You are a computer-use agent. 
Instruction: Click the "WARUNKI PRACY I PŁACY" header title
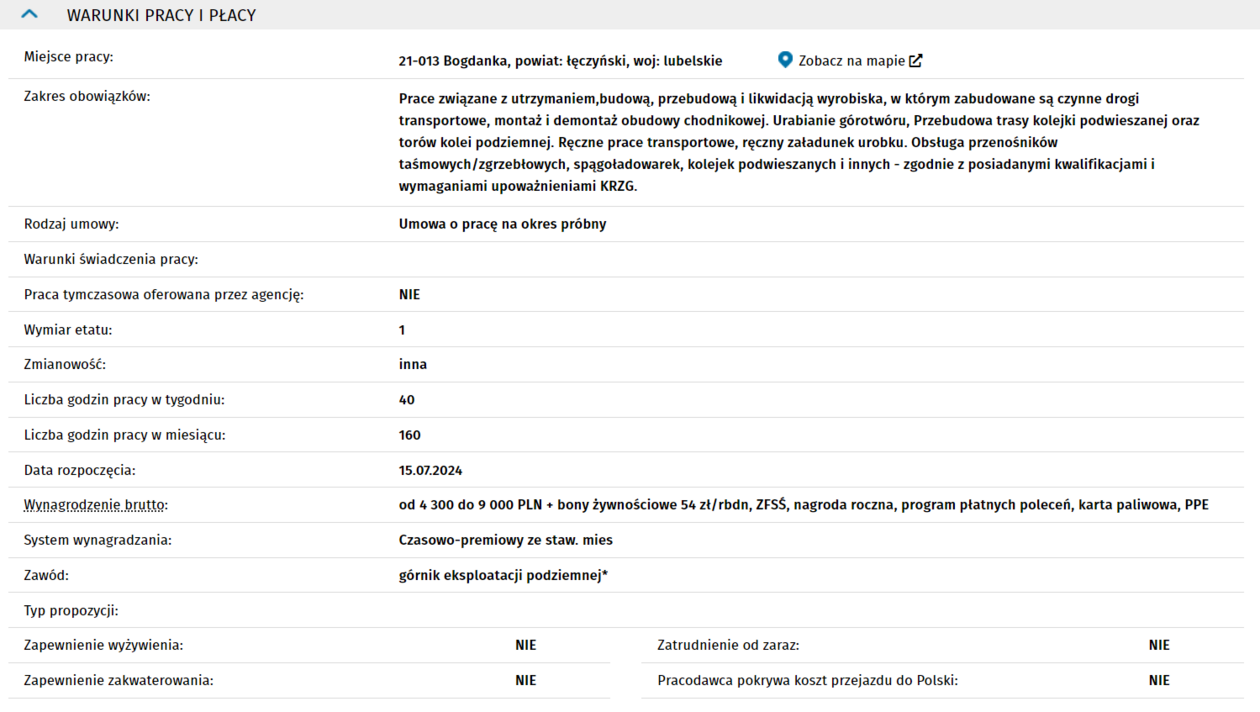tap(161, 16)
